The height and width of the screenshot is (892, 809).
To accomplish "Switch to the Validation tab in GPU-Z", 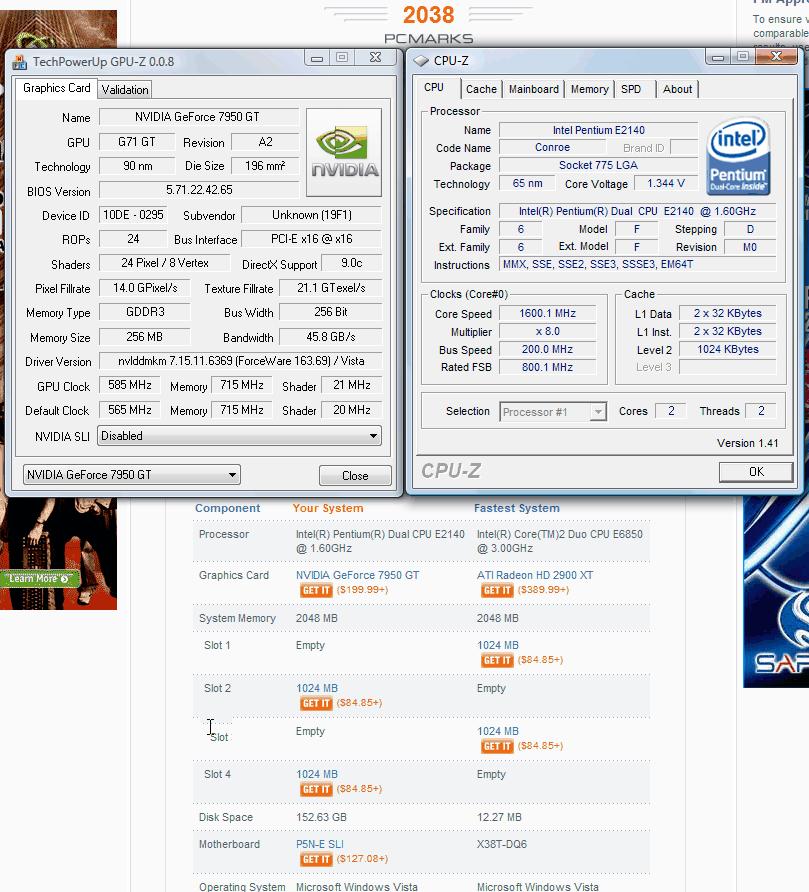I will pos(125,90).
